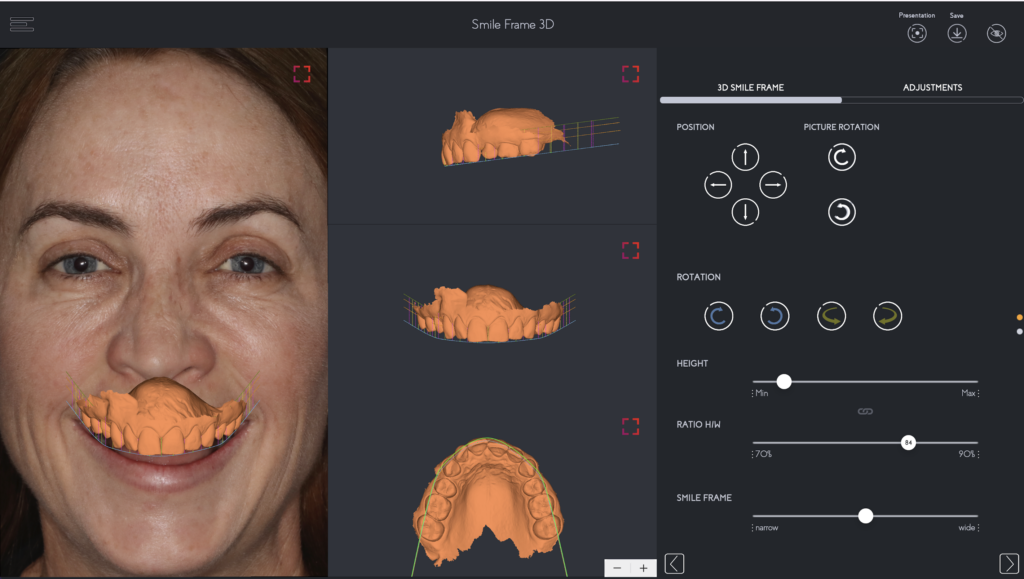The image size is (1024, 579).
Task: Switch to the ADJUSTMENTS tab
Action: pos(932,87)
